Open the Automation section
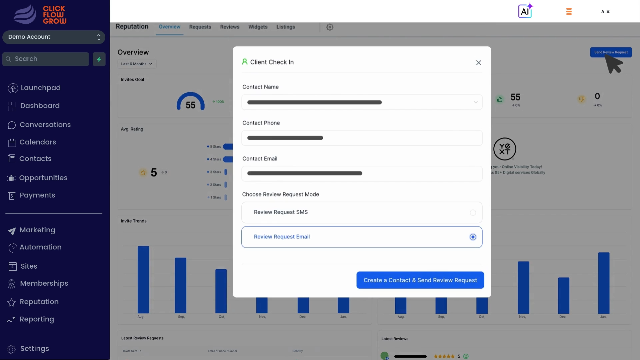This screenshot has height=360, width=640. [35, 247]
